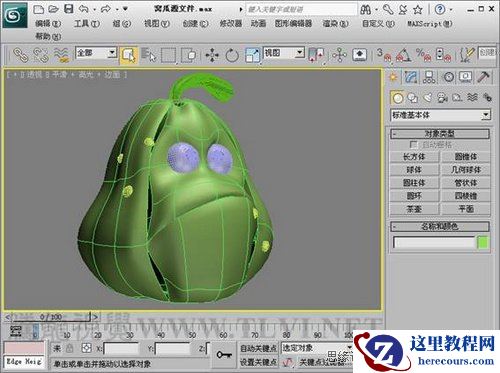Image resolution: width=500 pixels, height=373 pixels.
Task: Toggle the 自动关键点 auto key button
Action: tap(258, 348)
